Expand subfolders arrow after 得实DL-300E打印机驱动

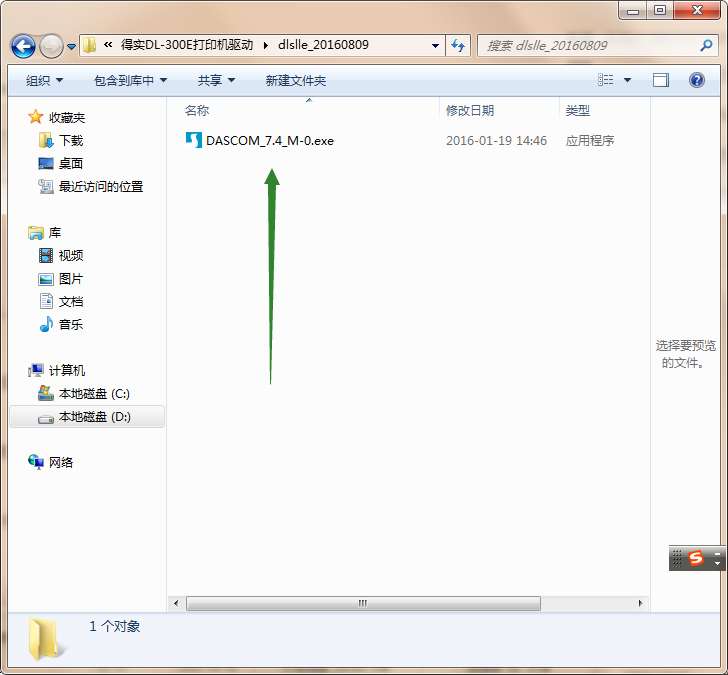[266, 45]
